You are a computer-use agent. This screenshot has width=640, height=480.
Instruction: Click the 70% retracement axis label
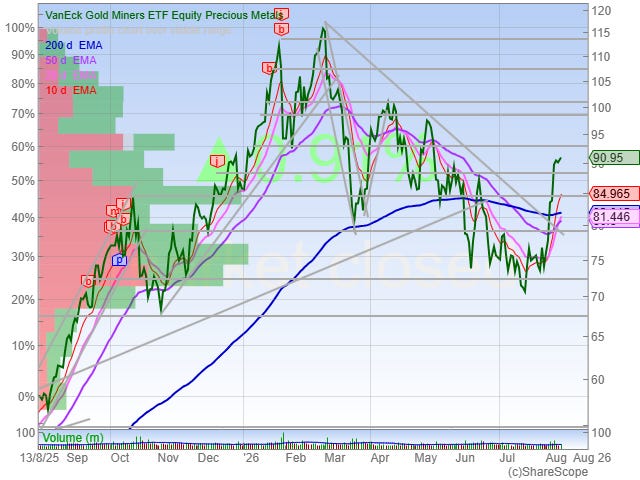click(23, 113)
